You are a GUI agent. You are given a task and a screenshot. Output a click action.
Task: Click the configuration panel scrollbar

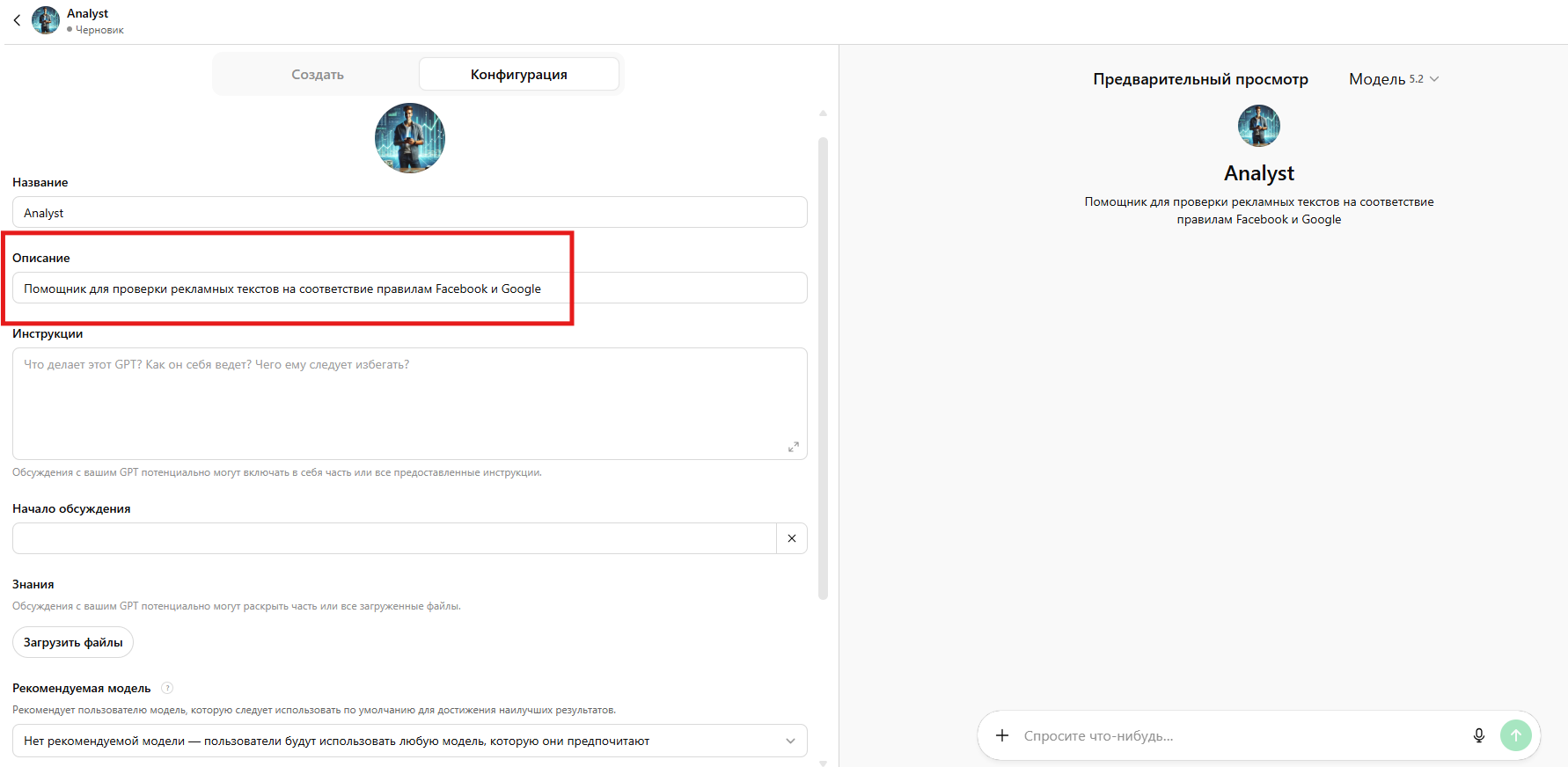[x=823, y=368]
